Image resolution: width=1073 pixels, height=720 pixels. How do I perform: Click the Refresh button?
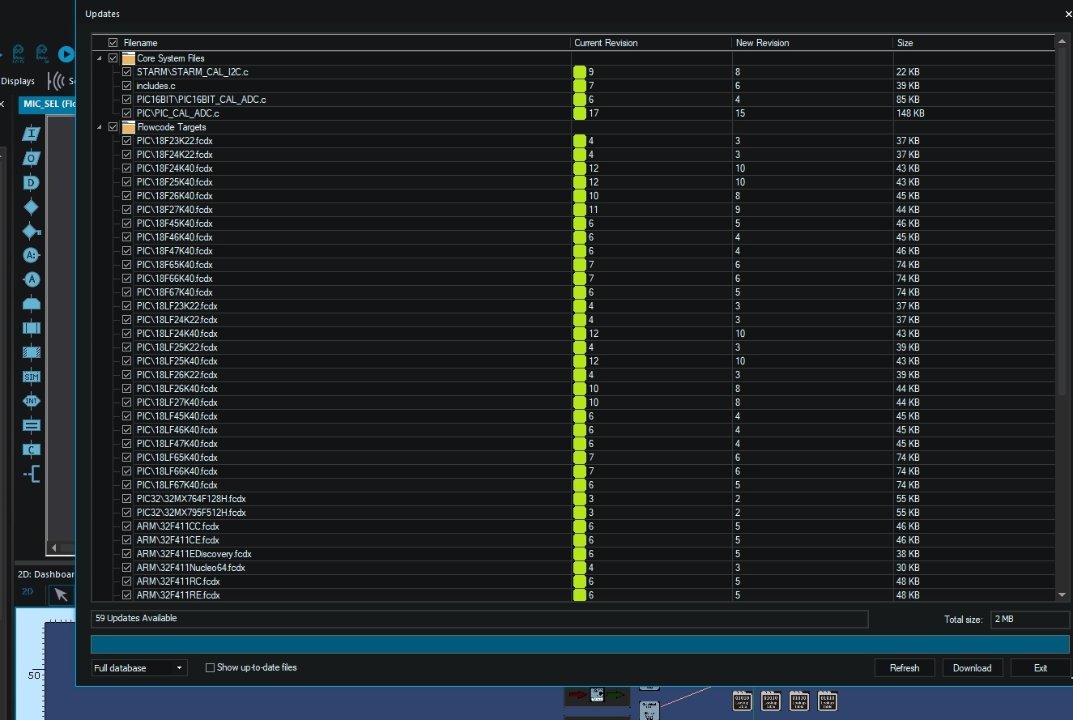coord(904,668)
